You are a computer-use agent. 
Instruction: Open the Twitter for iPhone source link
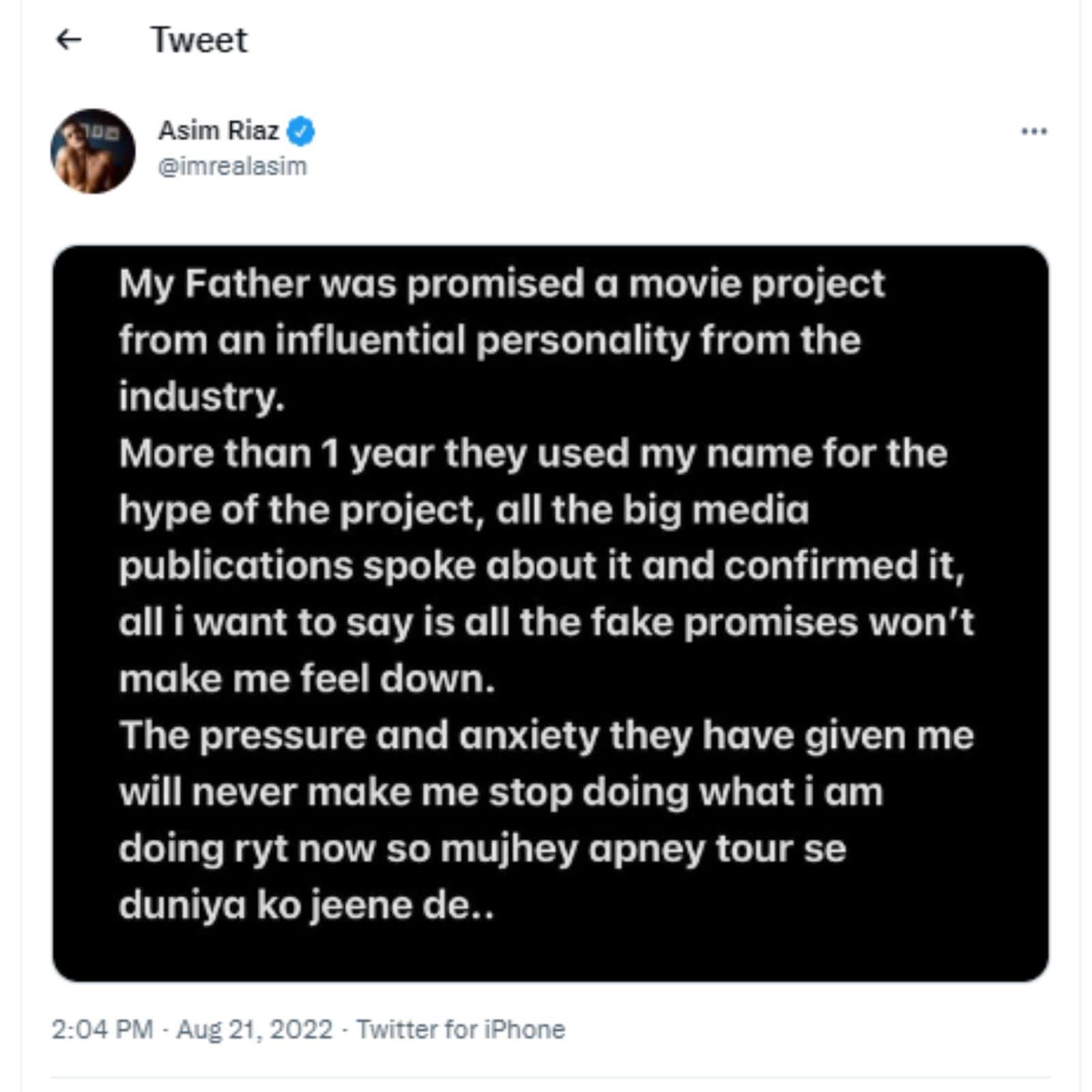point(461,1029)
